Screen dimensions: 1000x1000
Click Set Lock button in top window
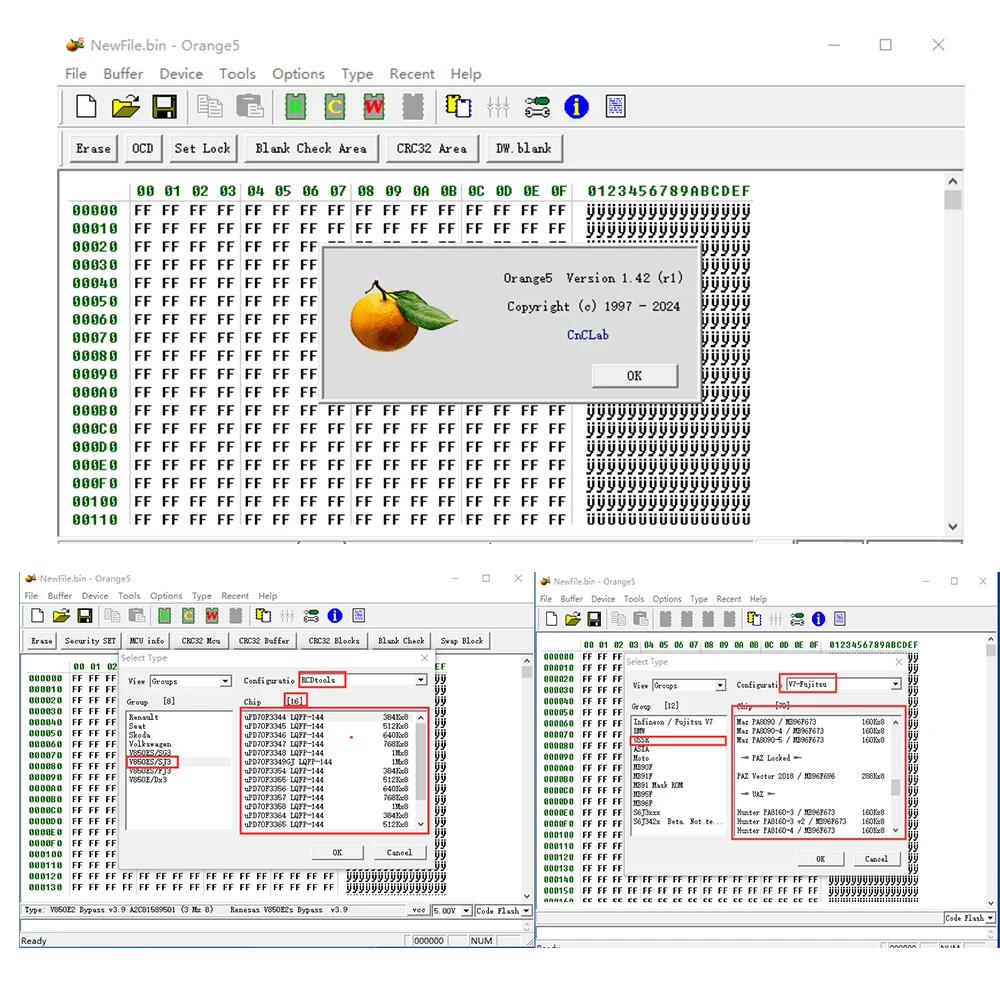point(202,149)
